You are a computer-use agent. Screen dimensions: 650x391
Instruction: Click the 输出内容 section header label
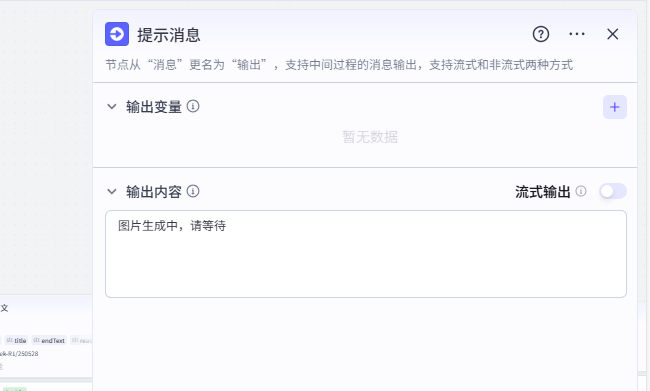click(154, 192)
